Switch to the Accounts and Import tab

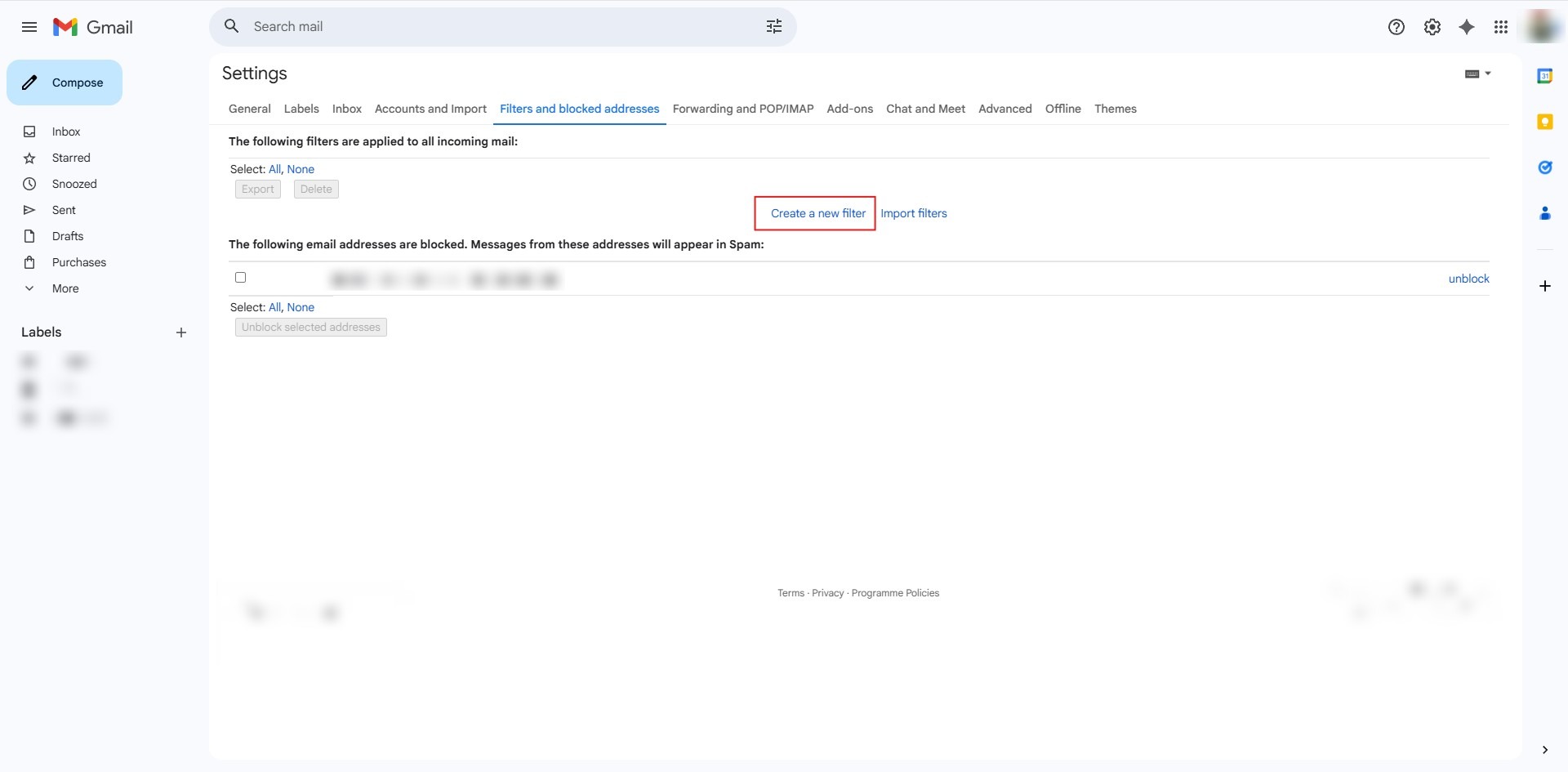pyautogui.click(x=430, y=109)
